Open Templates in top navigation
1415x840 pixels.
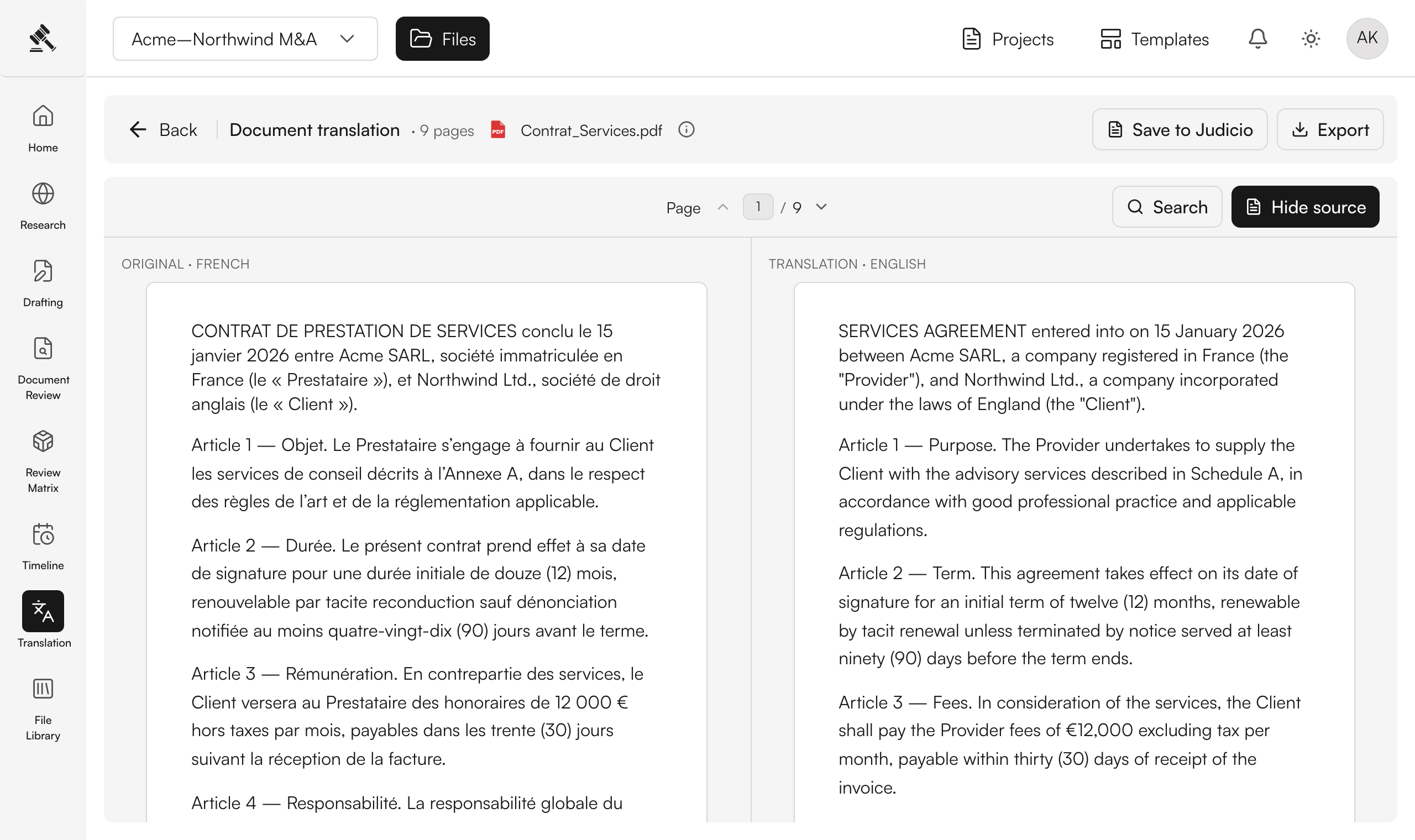[1155, 39]
